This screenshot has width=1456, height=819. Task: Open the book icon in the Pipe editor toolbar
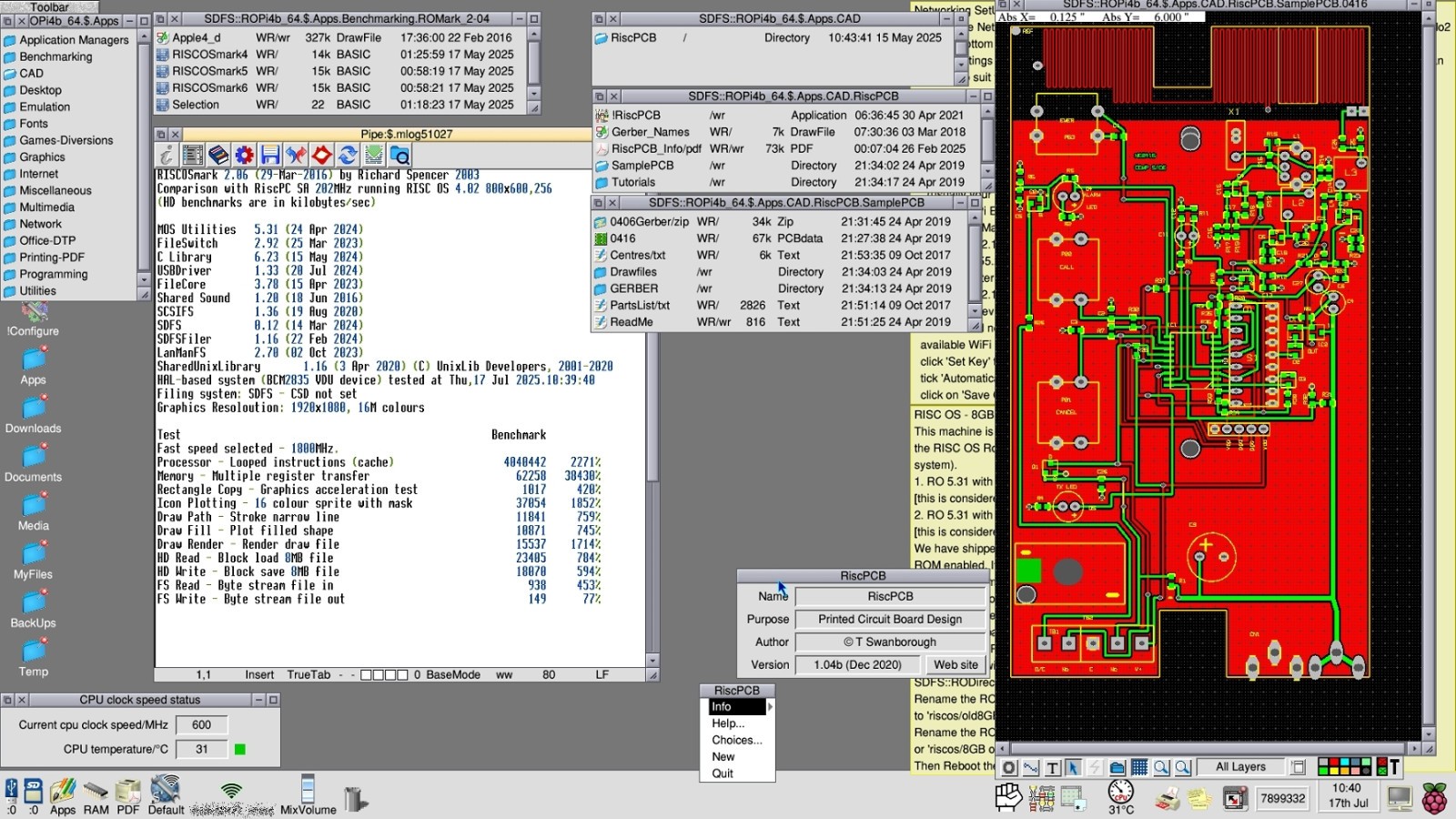(218, 155)
